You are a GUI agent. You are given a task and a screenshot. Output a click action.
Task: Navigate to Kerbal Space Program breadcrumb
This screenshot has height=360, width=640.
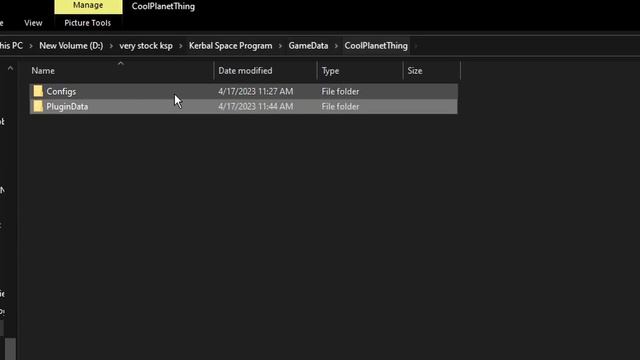pos(230,46)
